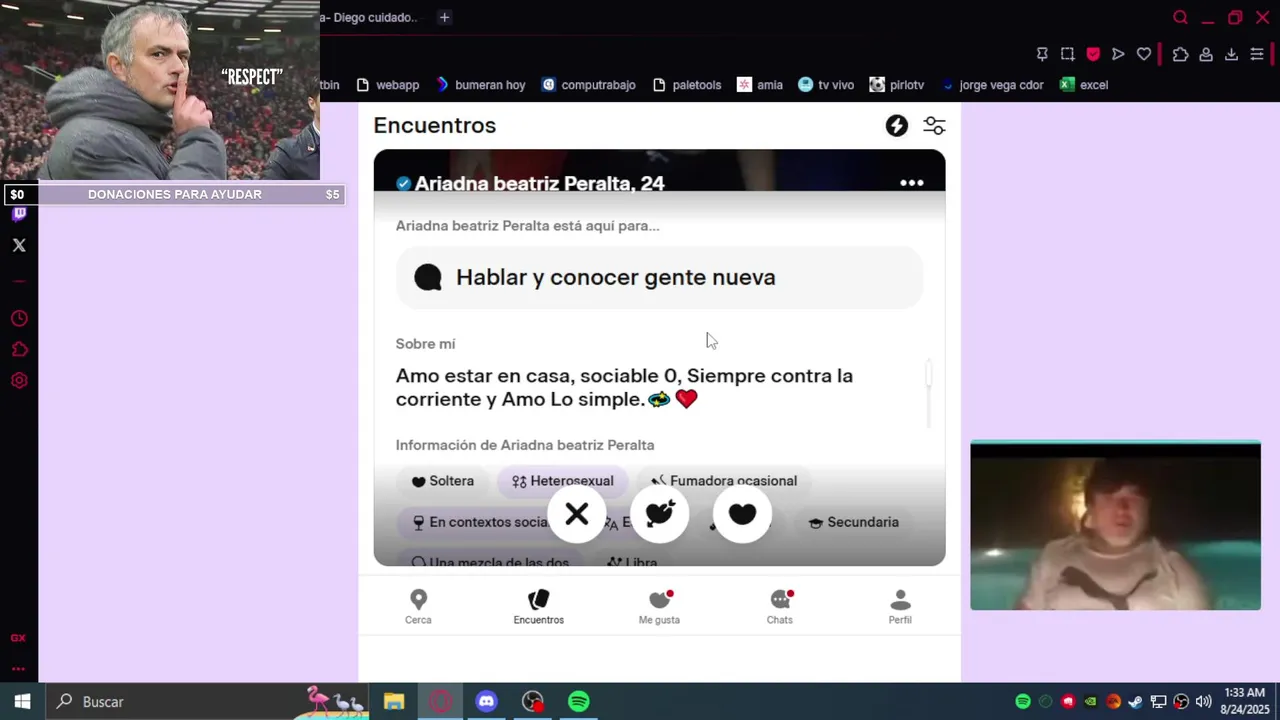This screenshot has height=720, width=1280.
Task: Click the X (Twitter) icon in the sidebar
Action: [x=19, y=245]
